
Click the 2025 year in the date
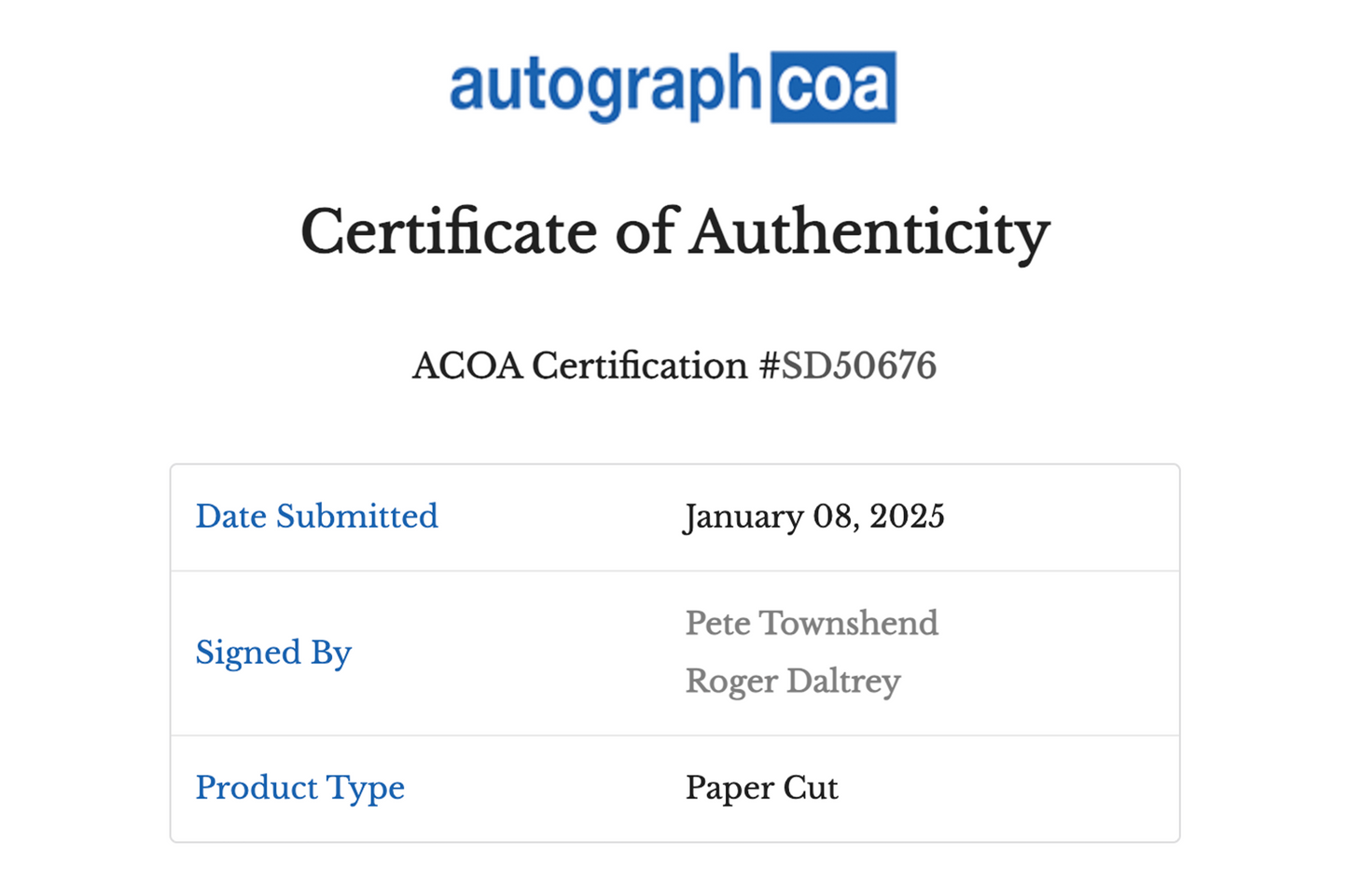907,517
